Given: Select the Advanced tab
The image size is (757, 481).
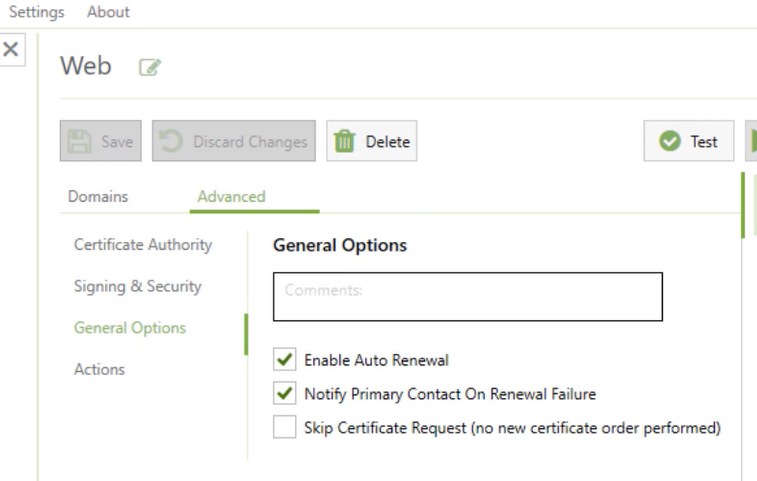Looking at the screenshot, I should (231, 196).
